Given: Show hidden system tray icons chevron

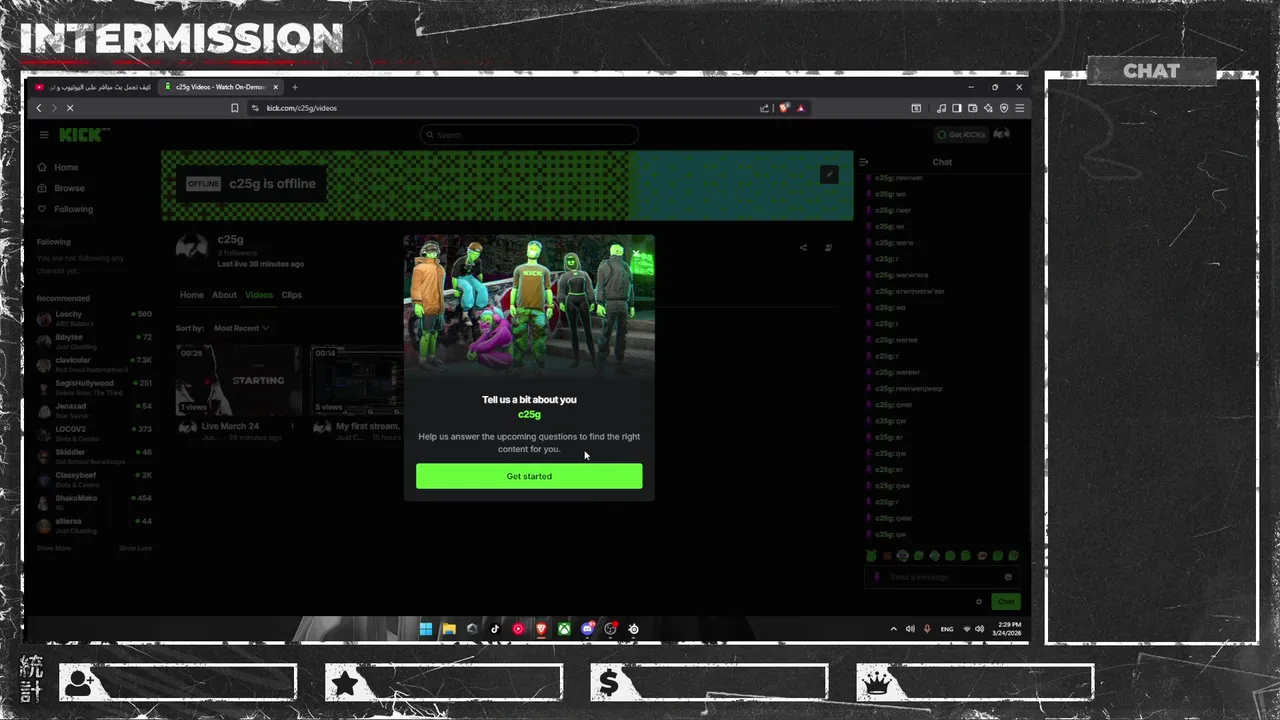Looking at the screenshot, I should pyautogui.click(x=894, y=629).
